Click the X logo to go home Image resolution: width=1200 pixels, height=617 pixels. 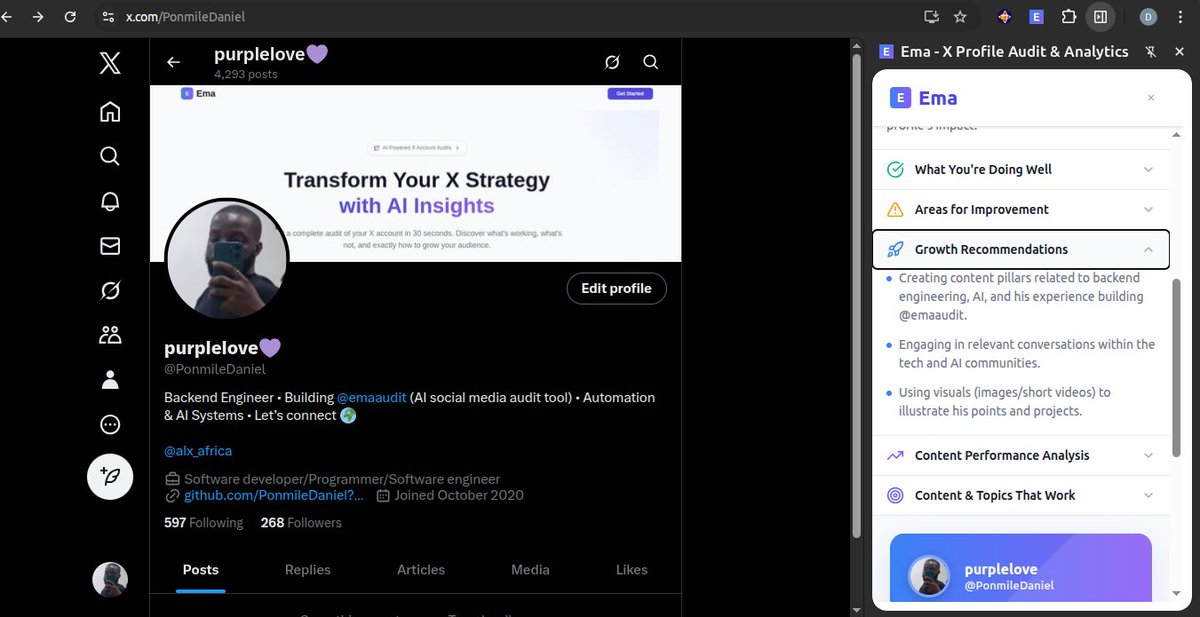[110, 62]
